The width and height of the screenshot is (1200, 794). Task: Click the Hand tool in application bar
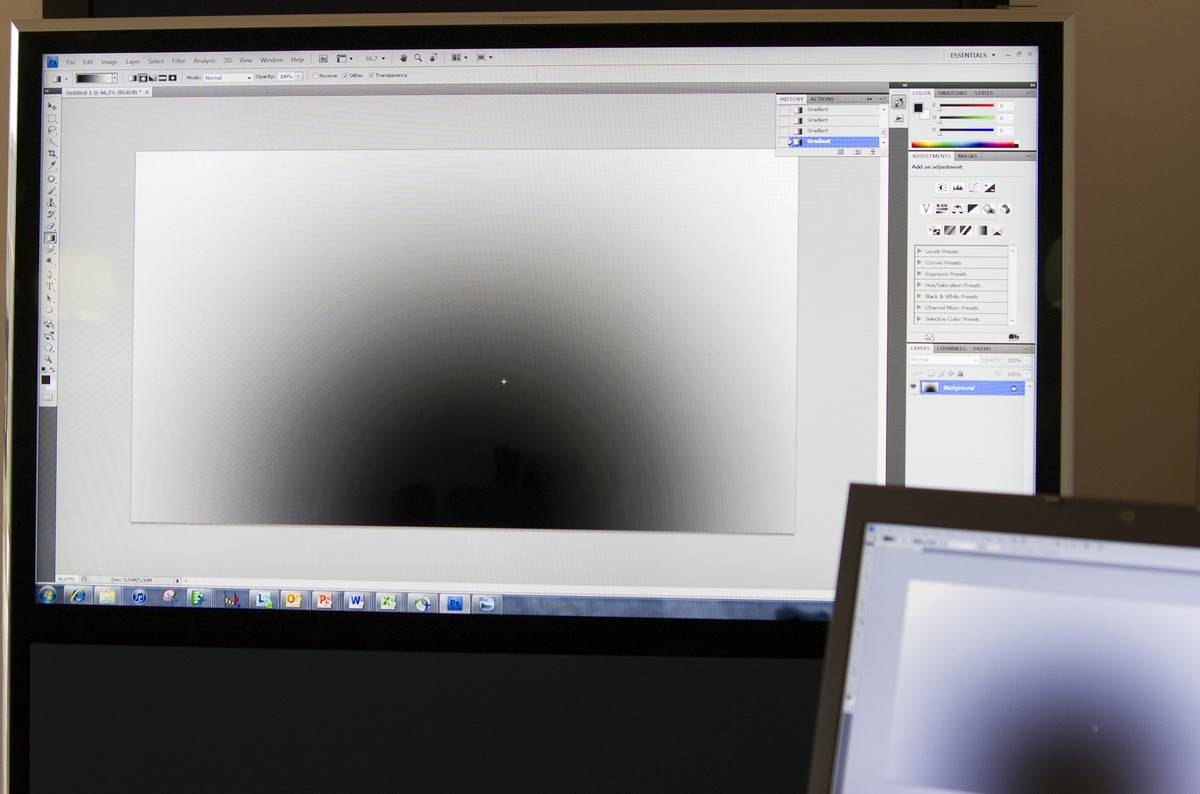(403, 58)
